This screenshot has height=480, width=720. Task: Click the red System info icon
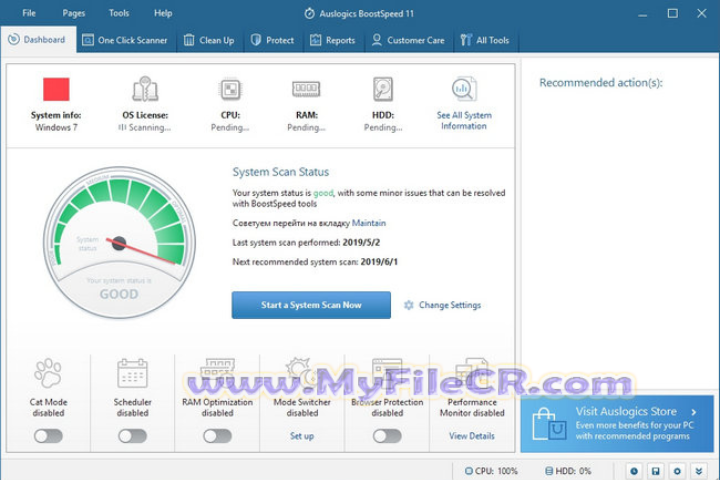[x=56, y=89]
